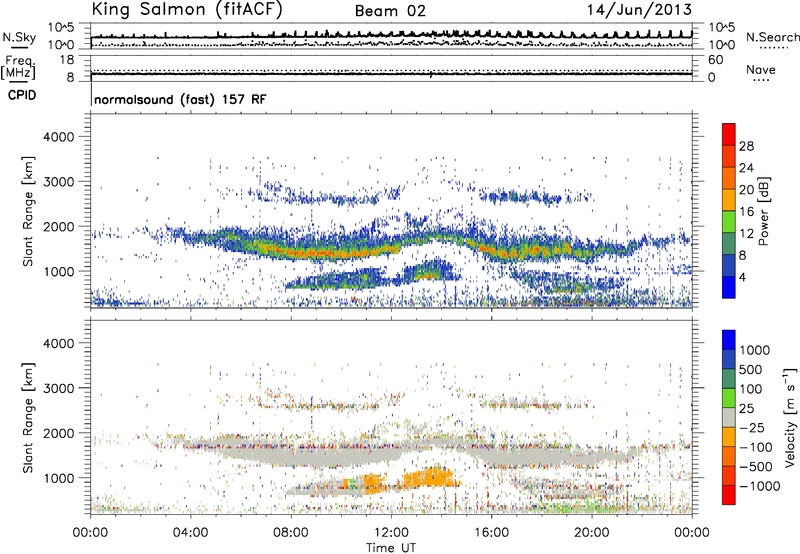Click the velocity panel's "2000" range tick
The width and height of the screenshot is (800, 554).
click(58, 433)
